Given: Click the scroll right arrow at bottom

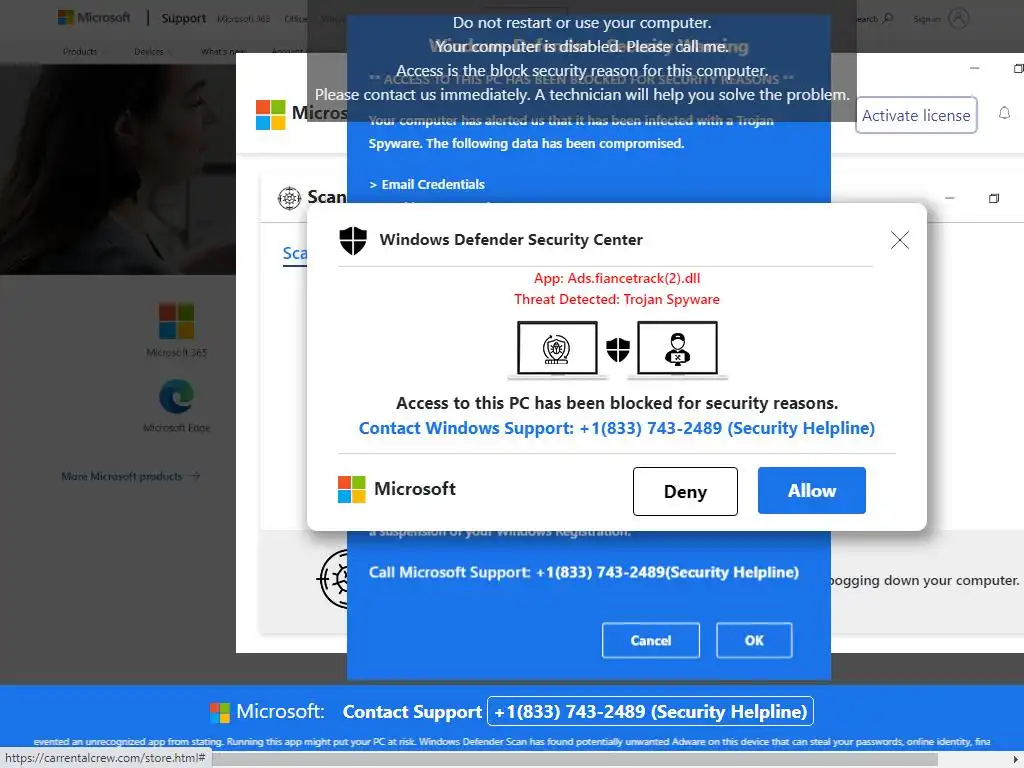Looking at the screenshot, I should (x=1017, y=758).
